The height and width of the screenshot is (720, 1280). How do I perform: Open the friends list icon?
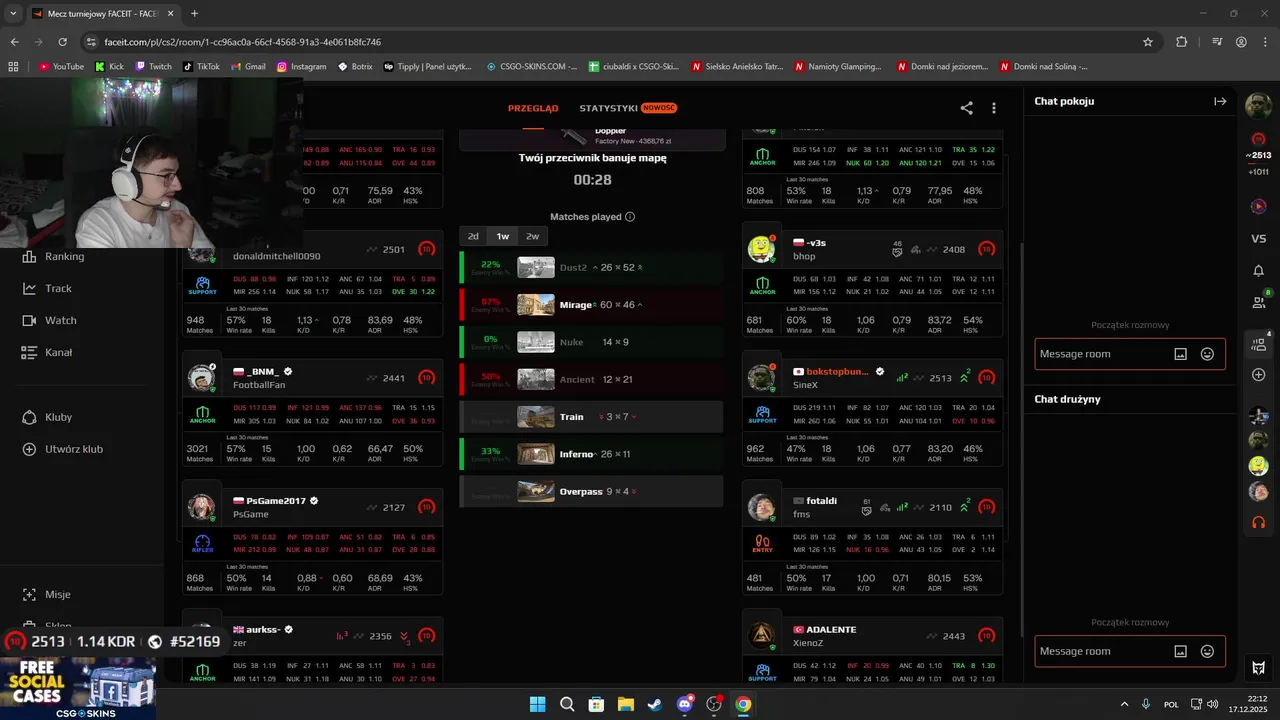coord(1259,302)
